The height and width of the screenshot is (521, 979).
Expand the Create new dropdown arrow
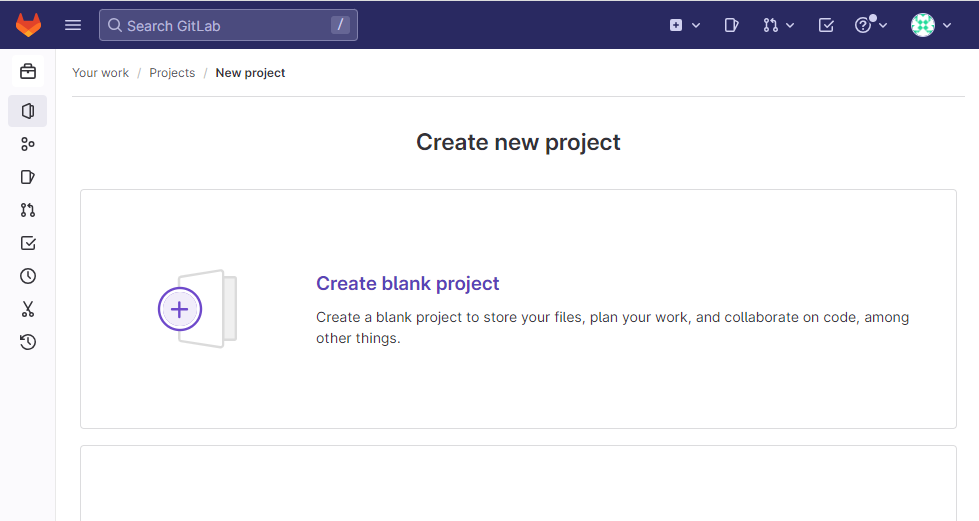pos(696,26)
